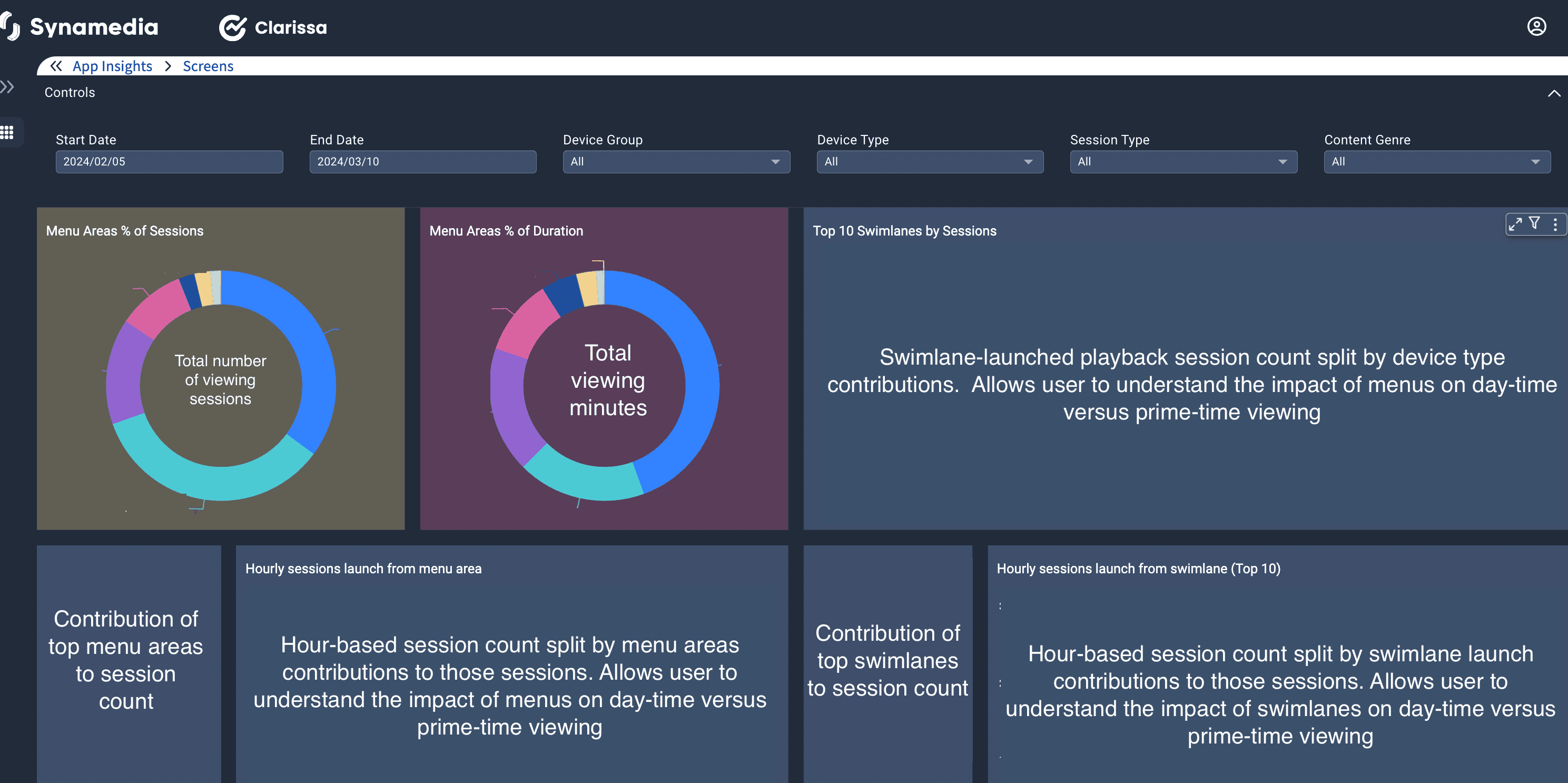Open the apps grid icon in sidebar
The image size is (1568, 783).
click(7, 132)
